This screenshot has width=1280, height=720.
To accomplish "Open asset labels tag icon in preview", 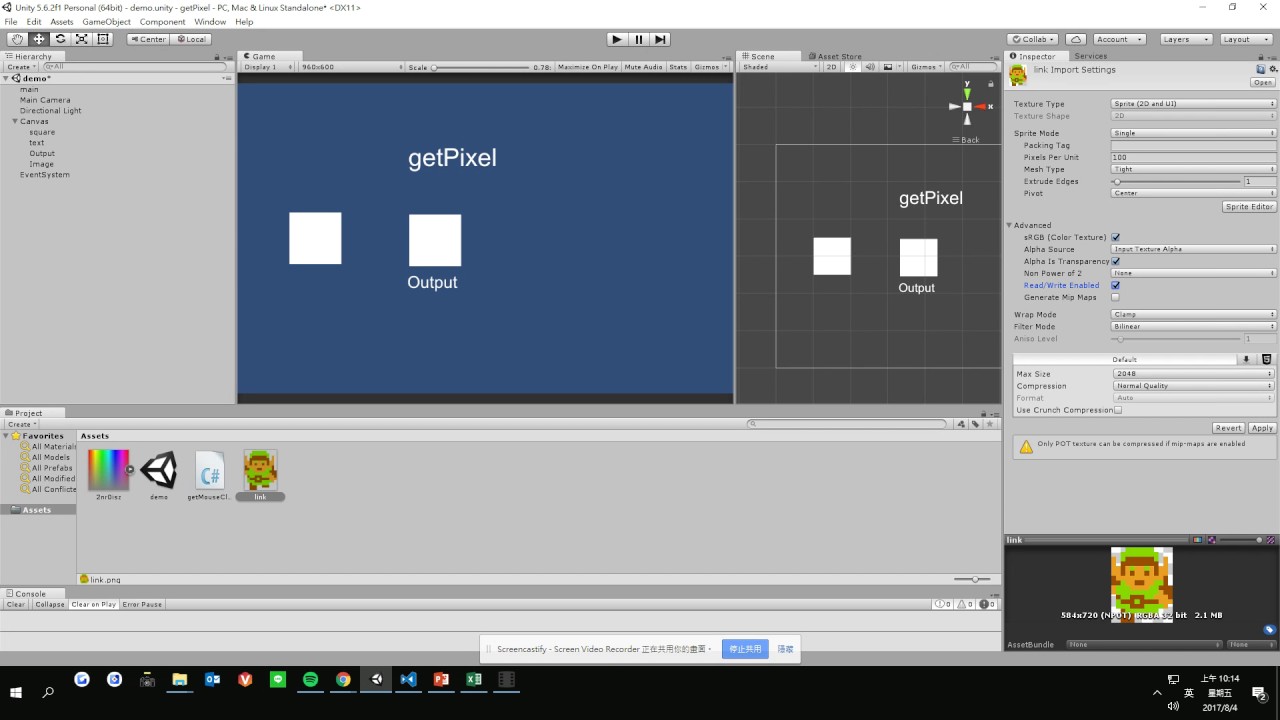I will [1269, 630].
